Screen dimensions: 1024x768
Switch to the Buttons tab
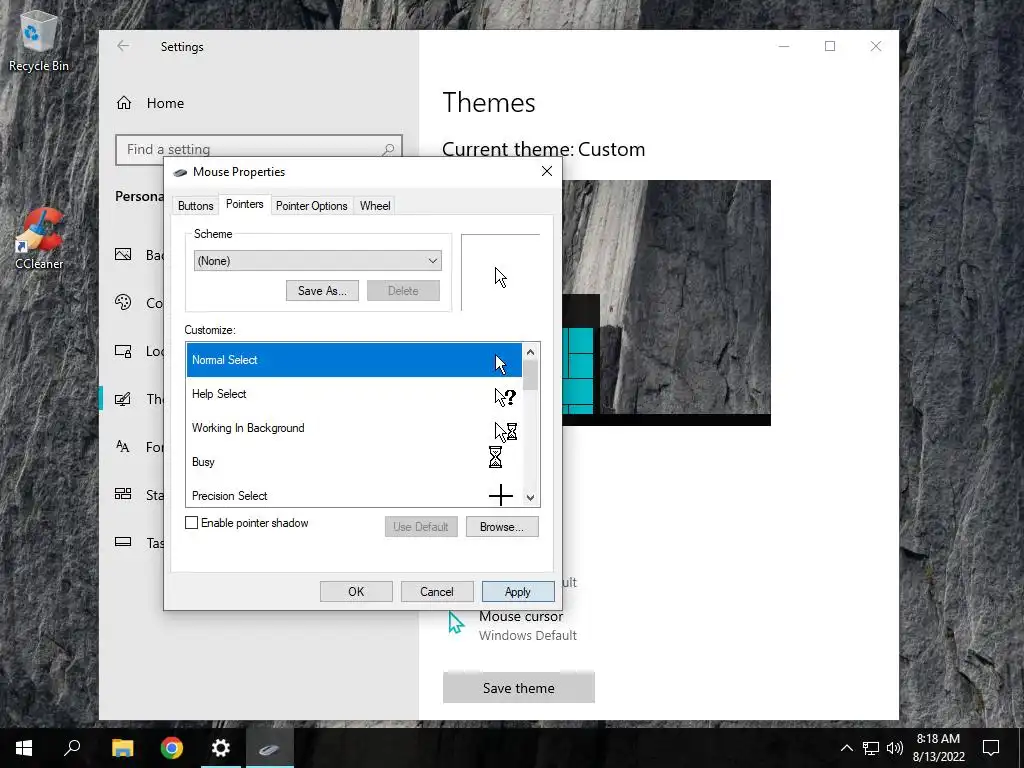pos(195,206)
